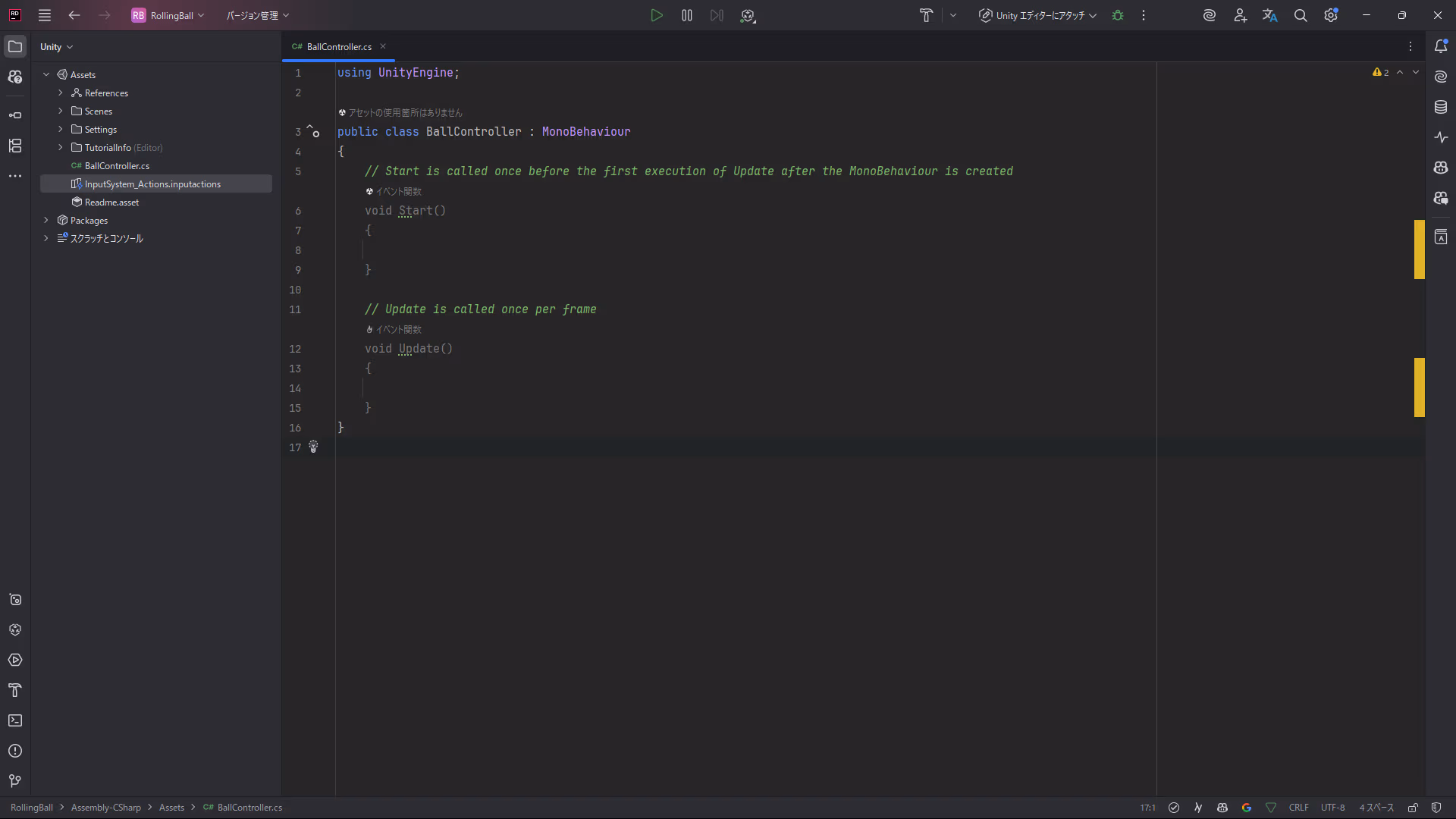
Task: Start Unity play mode
Action: 657,15
